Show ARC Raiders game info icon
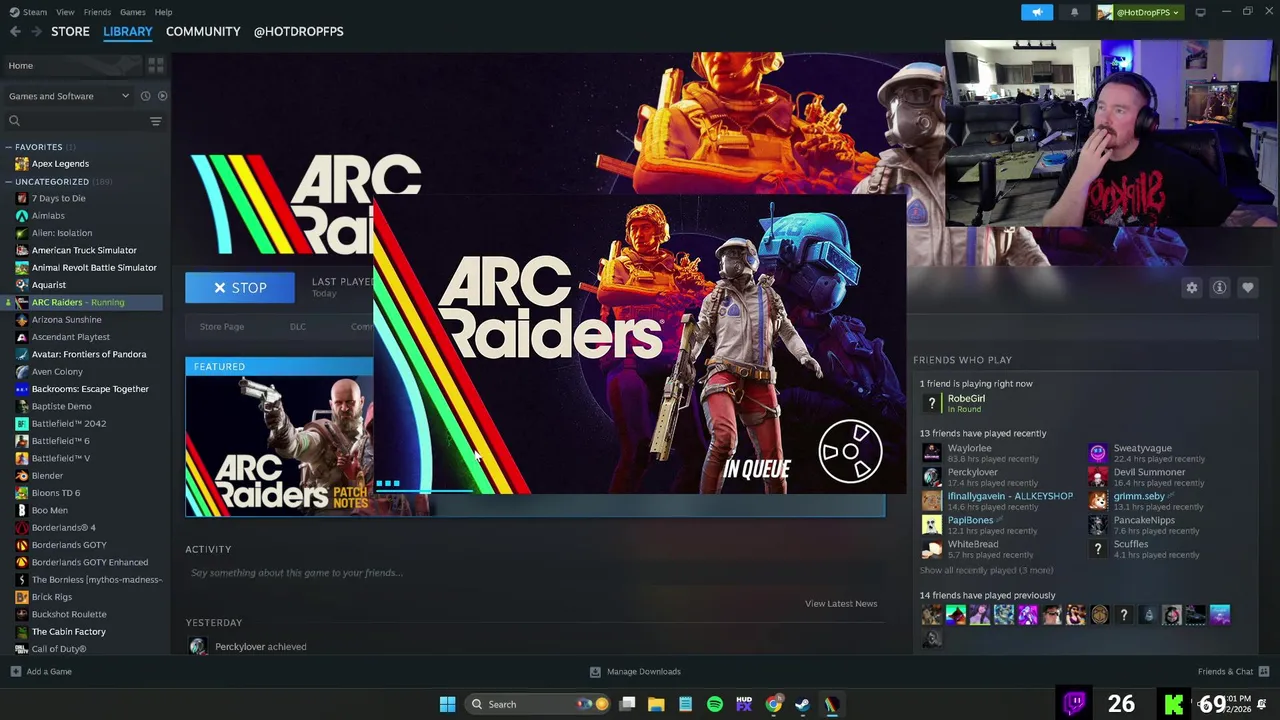This screenshot has width=1280, height=720. point(1220,288)
